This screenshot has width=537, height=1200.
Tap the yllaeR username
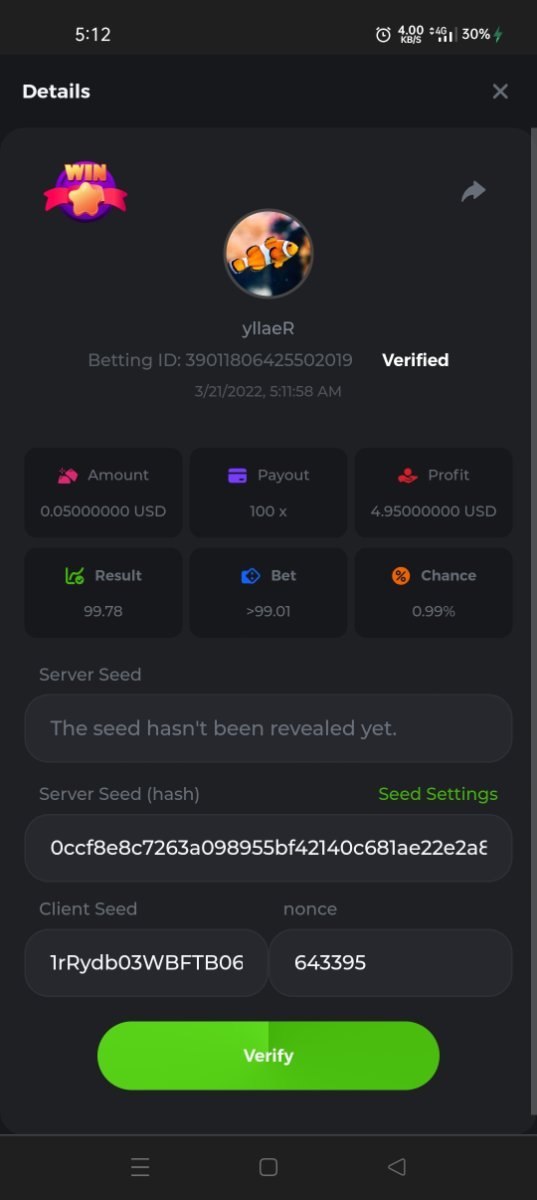click(x=268, y=328)
